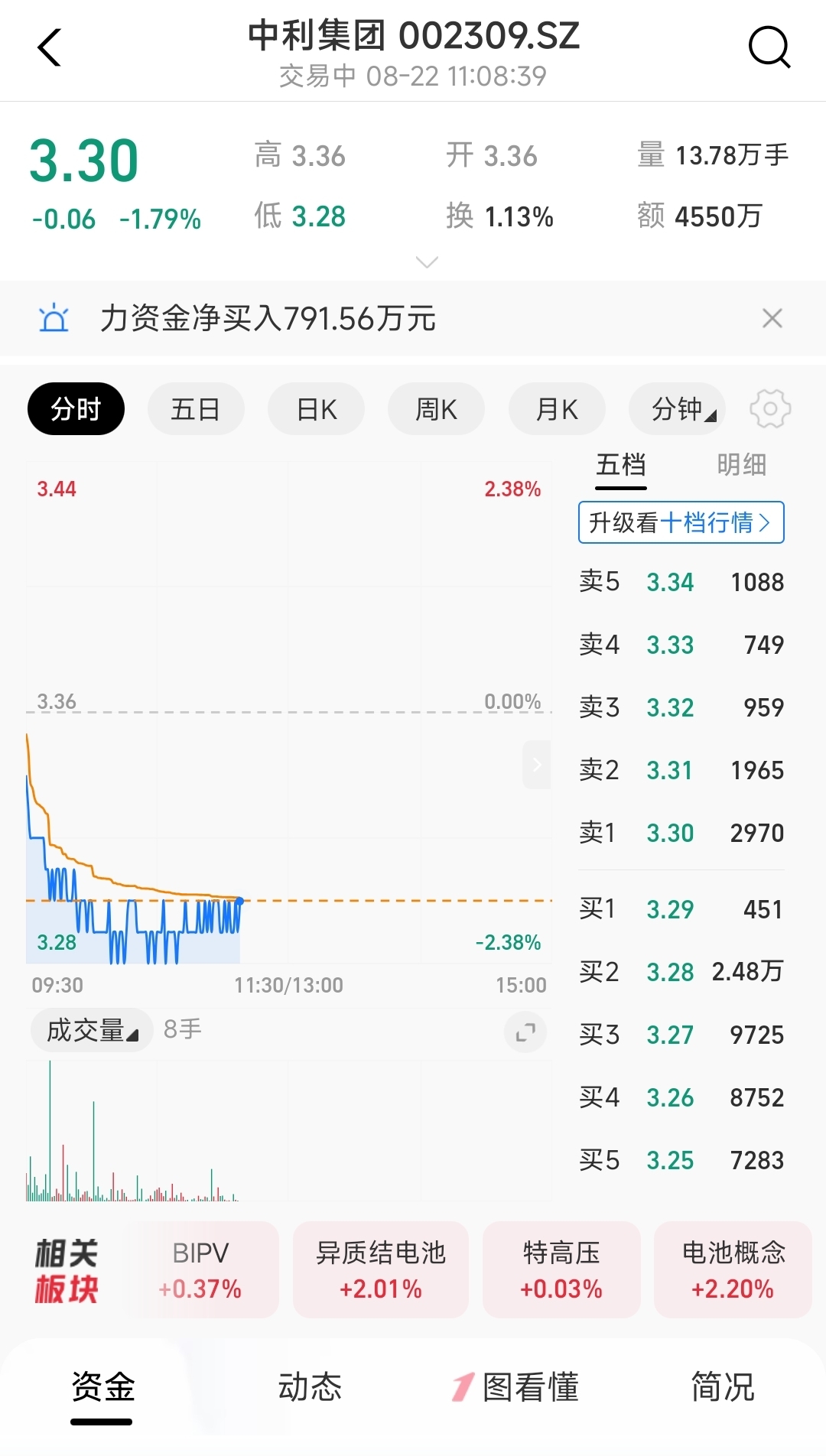Open the 成交量 indicator dropdown
This screenshot has height=1456, width=826.
(x=92, y=1030)
